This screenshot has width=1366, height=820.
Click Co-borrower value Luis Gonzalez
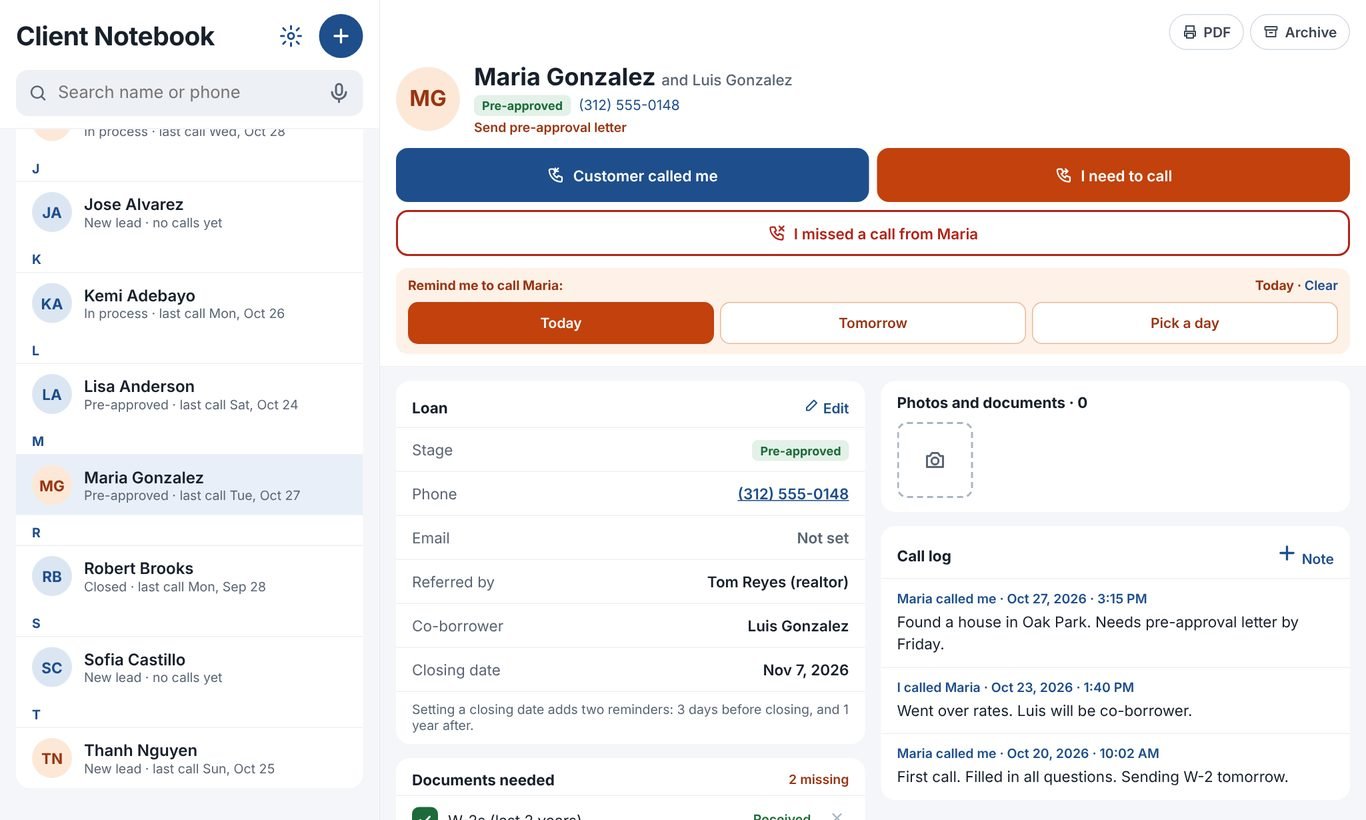(798, 626)
